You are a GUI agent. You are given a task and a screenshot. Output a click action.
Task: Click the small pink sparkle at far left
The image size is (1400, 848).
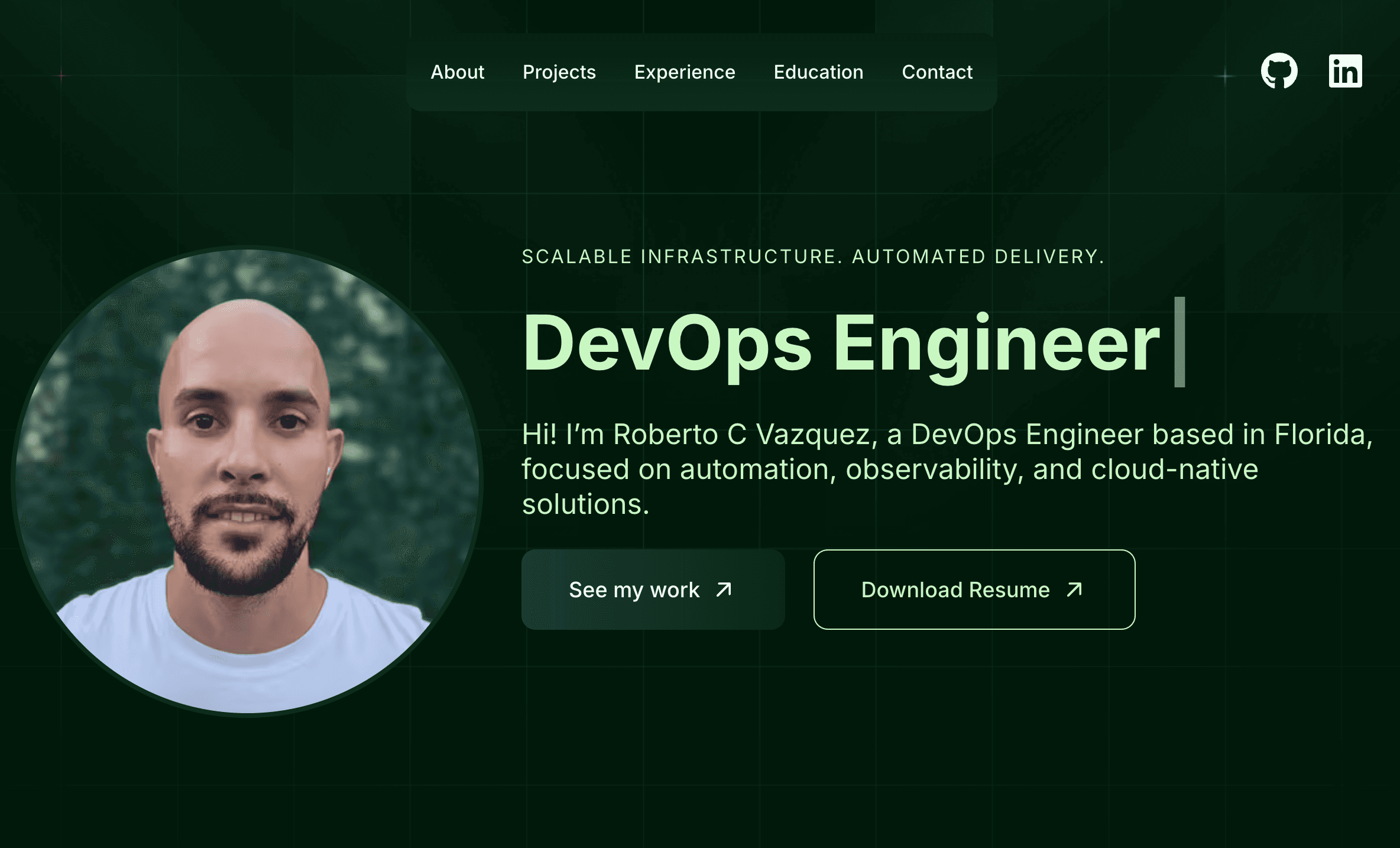click(61, 75)
